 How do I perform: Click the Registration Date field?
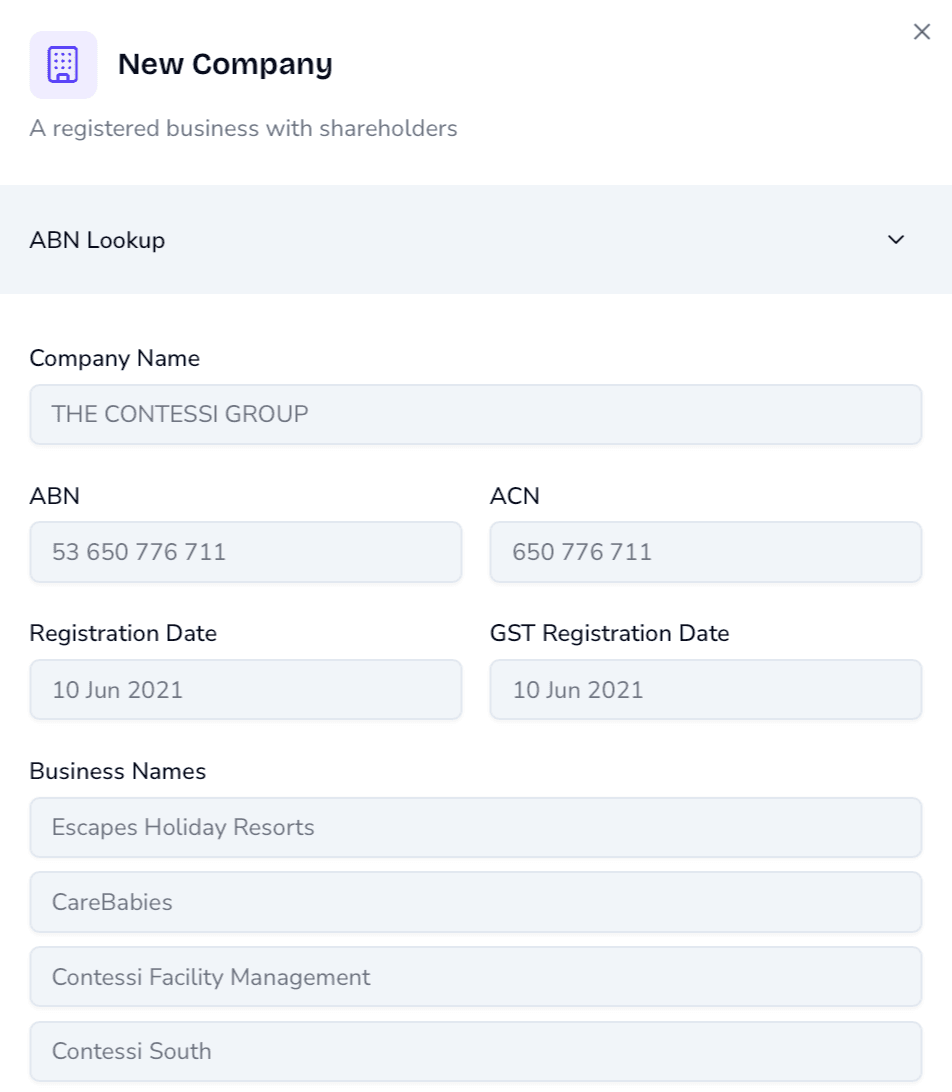(246, 689)
